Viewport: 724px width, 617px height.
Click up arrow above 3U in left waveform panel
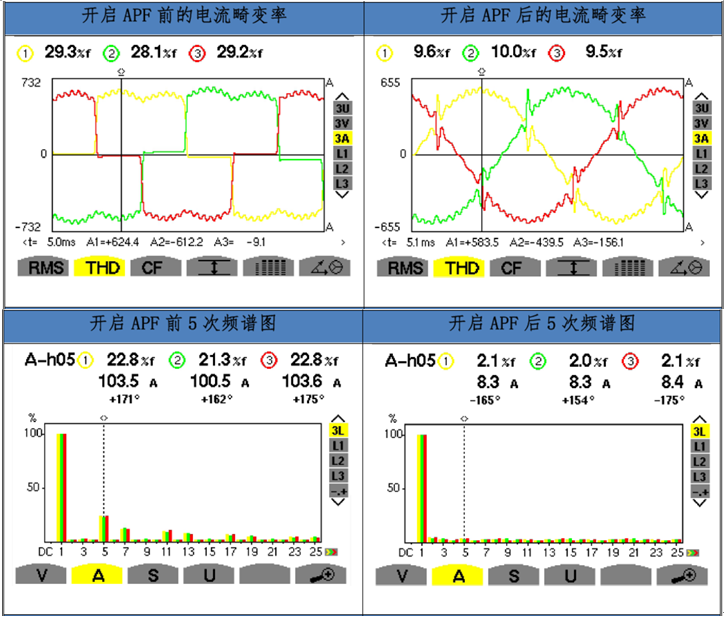342,93
